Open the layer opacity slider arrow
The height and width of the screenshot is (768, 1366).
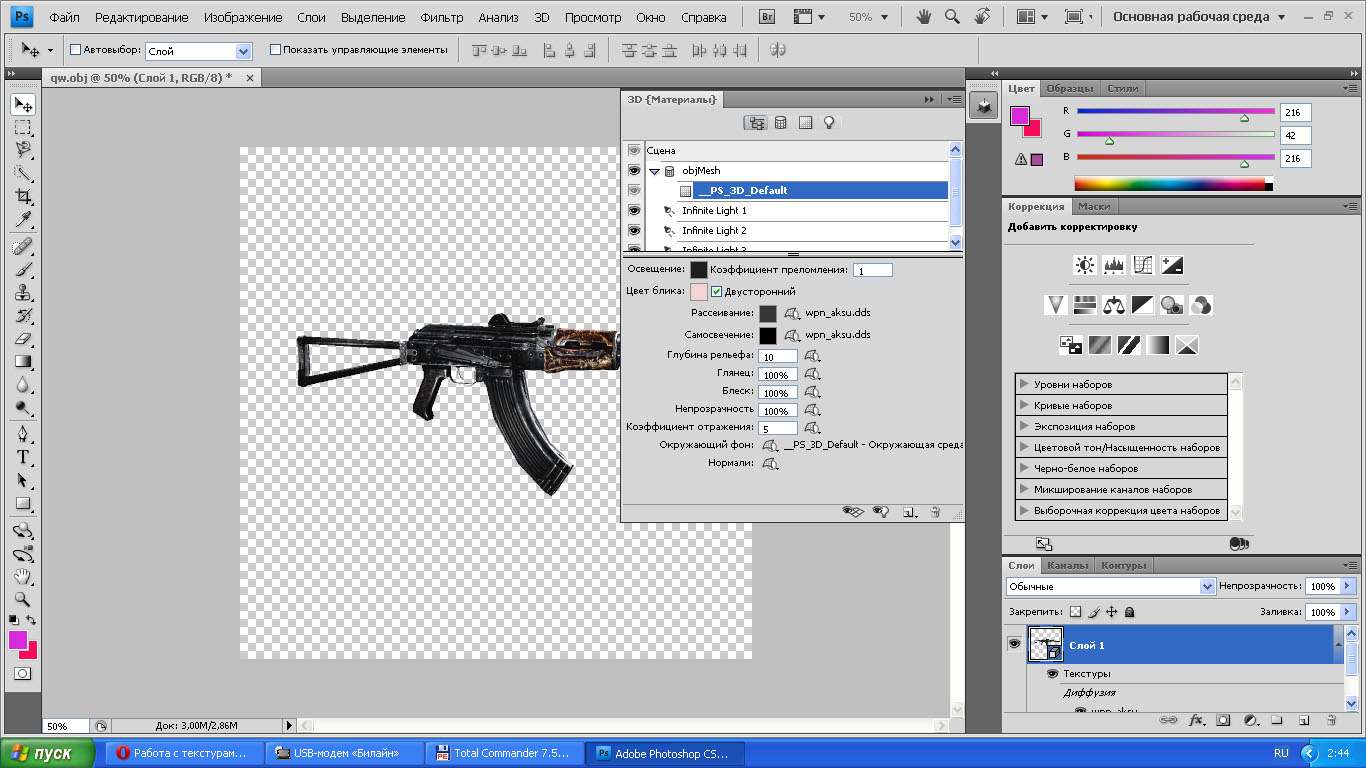tap(1347, 586)
